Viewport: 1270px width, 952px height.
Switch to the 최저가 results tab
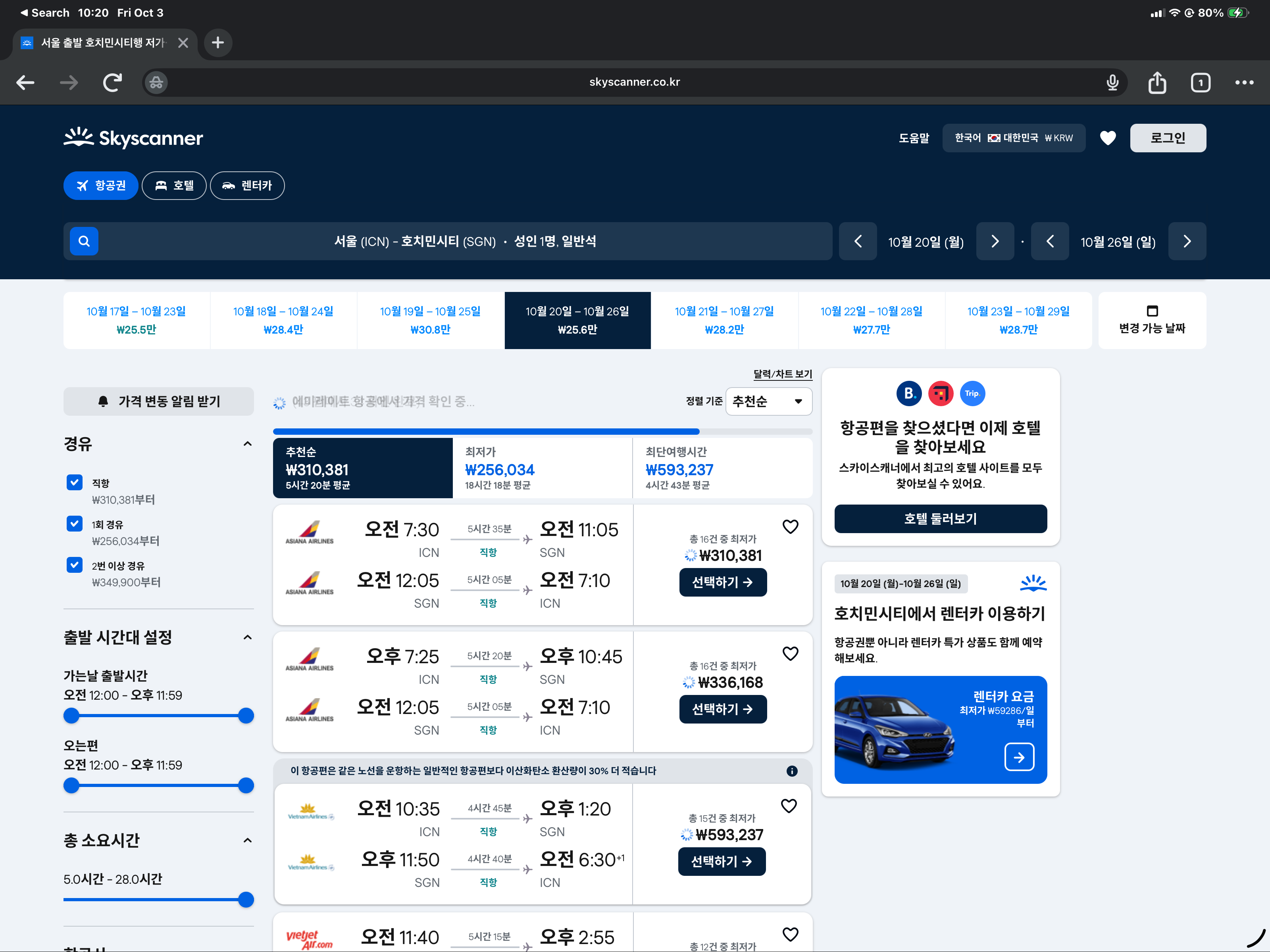[542, 468]
